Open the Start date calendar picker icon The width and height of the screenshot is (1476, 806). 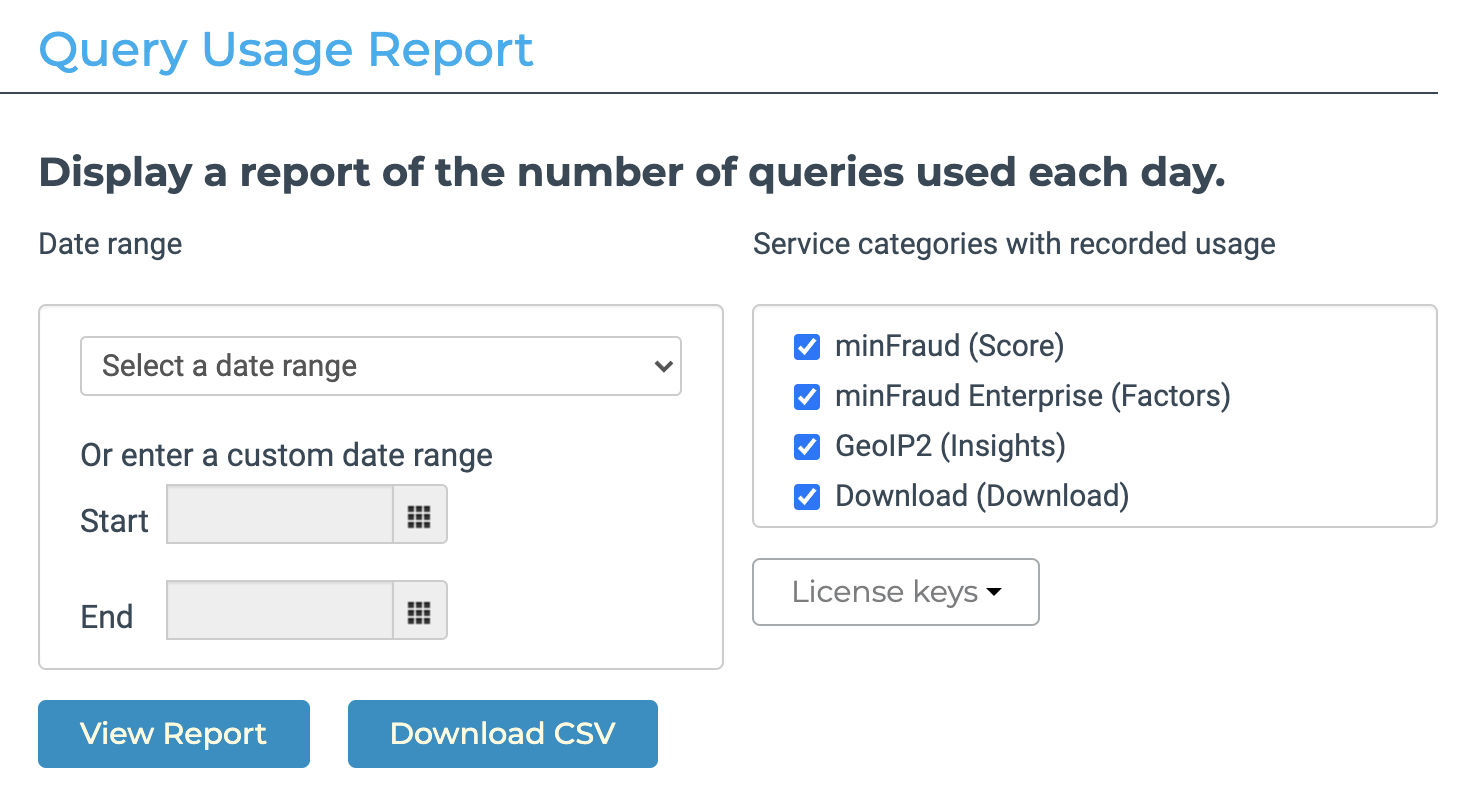419,516
